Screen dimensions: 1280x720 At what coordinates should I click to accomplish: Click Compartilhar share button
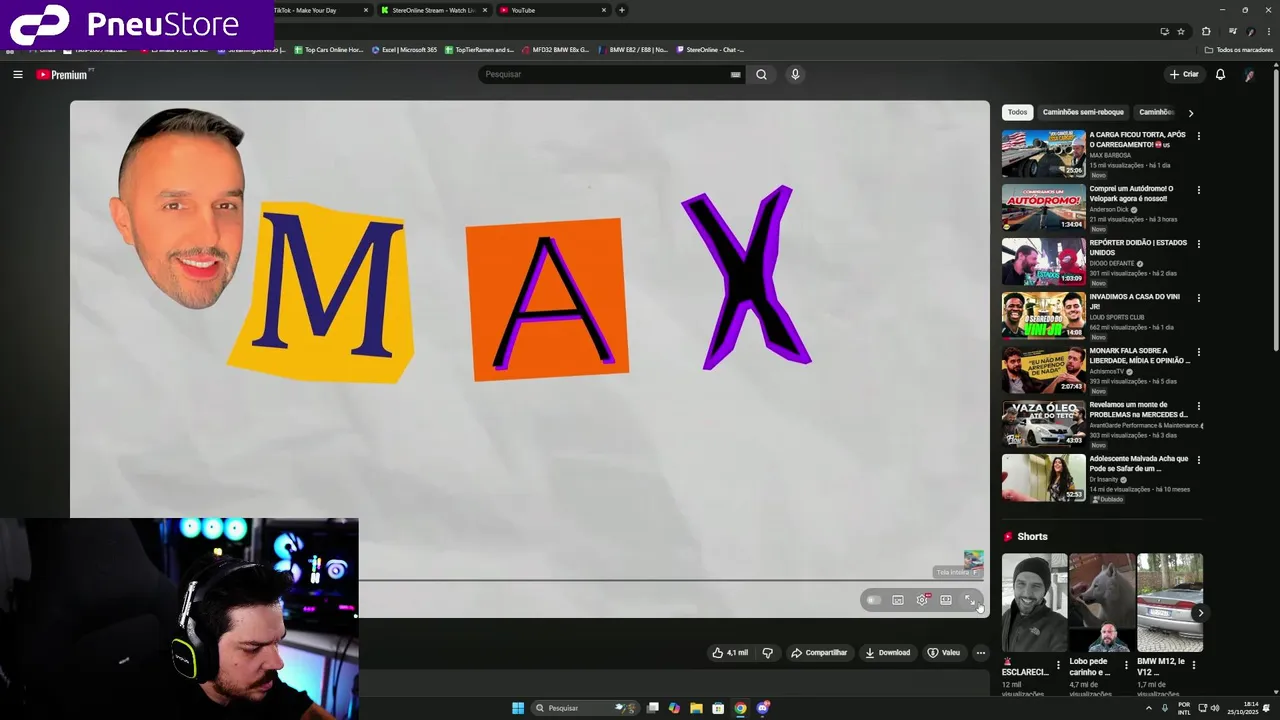pyautogui.click(x=819, y=653)
